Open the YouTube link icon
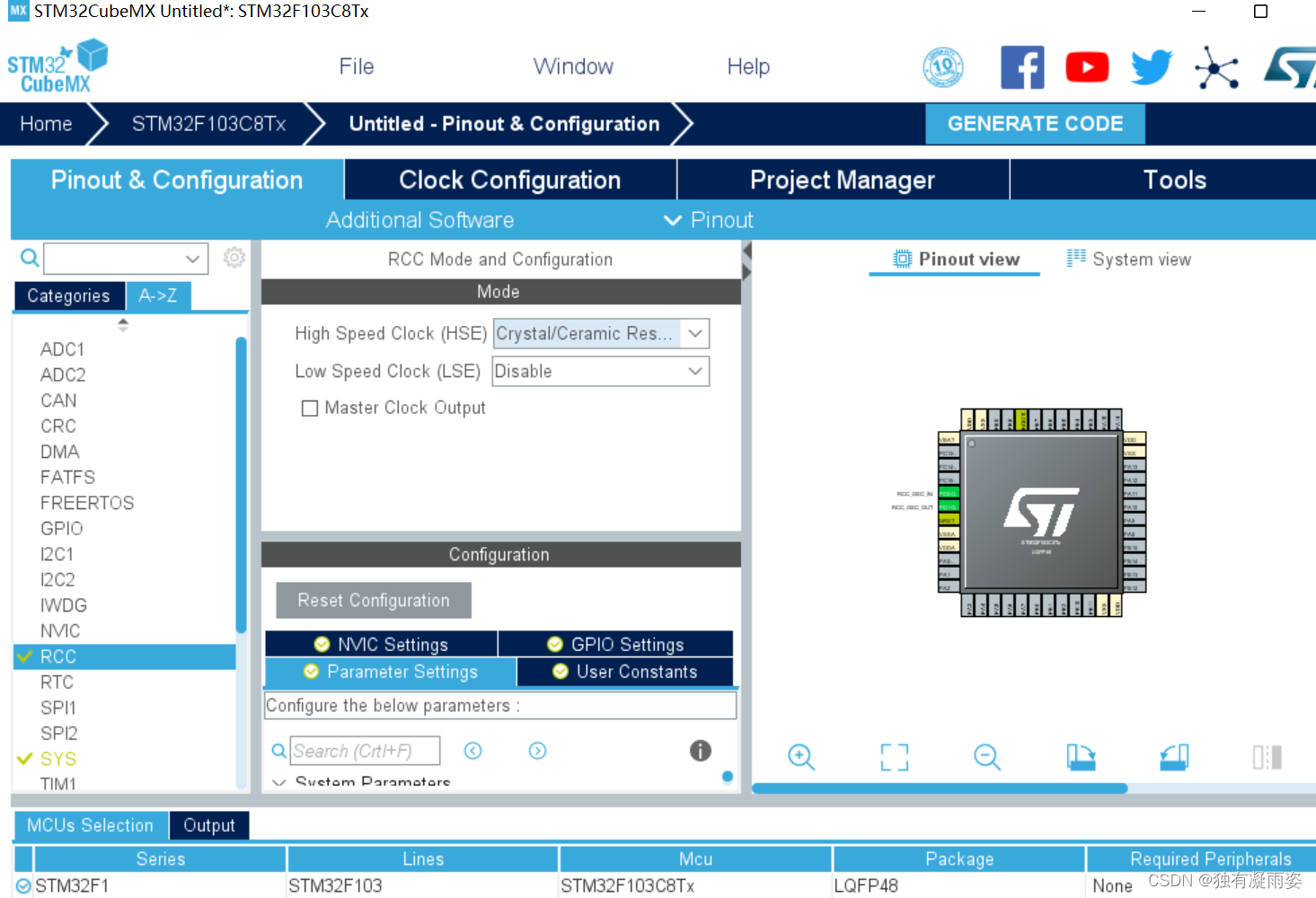The image size is (1316, 898). tap(1087, 67)
